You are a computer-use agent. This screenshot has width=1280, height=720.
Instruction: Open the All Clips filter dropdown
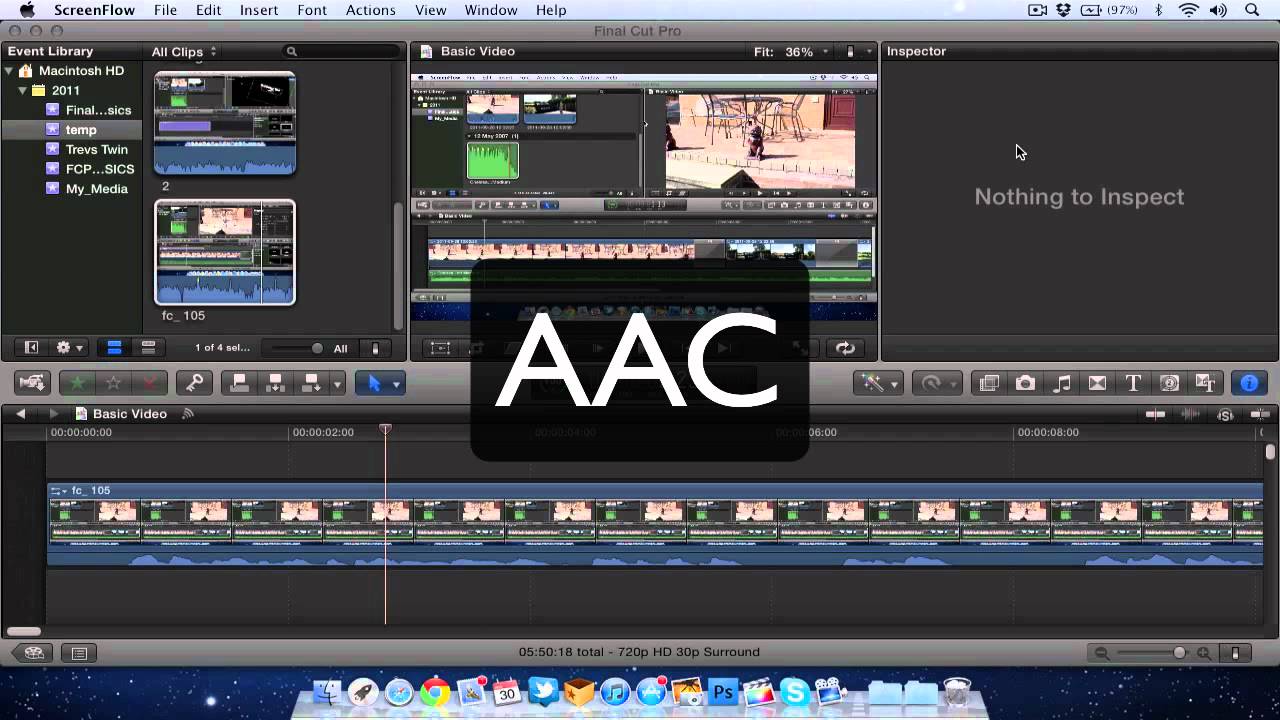point(184,51)
